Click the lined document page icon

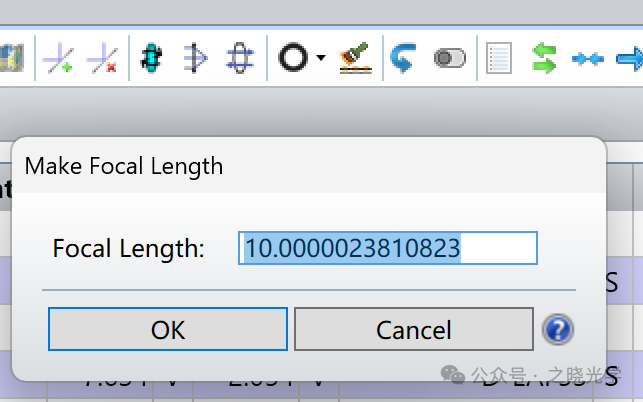pyautogui.click(x=498, y=58)
